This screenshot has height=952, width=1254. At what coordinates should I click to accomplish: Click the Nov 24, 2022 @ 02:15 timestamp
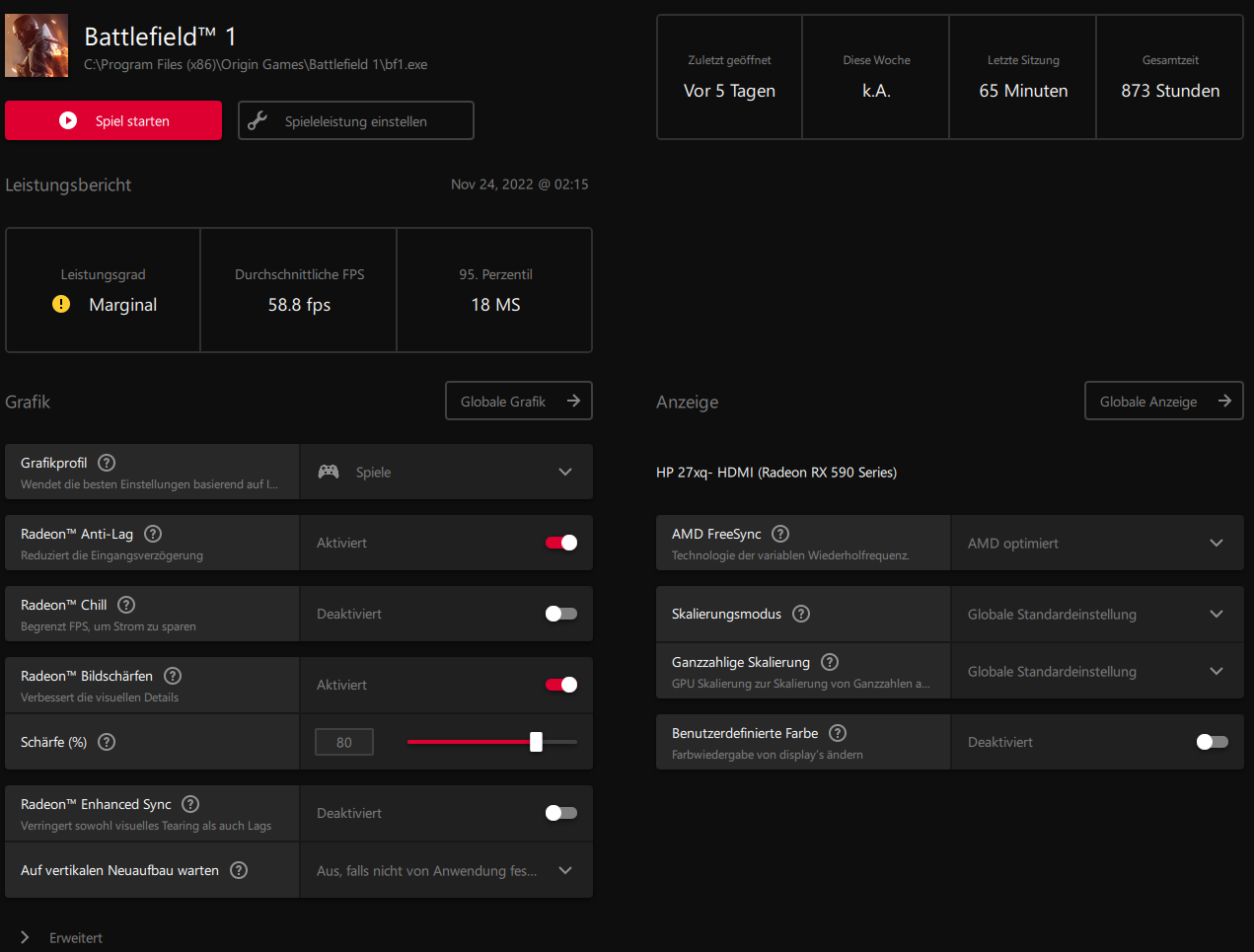(520, 184)
